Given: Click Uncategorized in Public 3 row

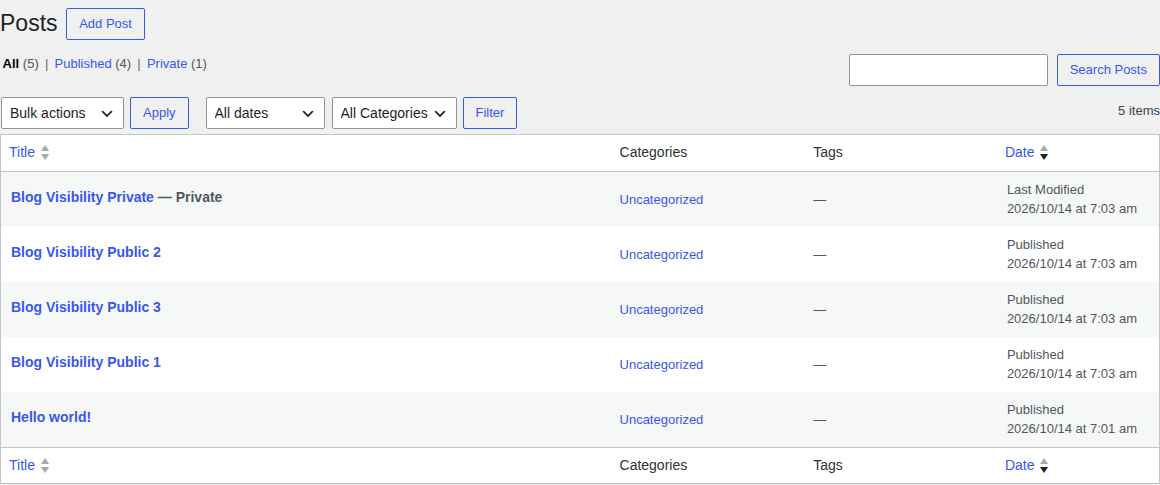Looking at the screenshot, I should [x=661, y=310].
